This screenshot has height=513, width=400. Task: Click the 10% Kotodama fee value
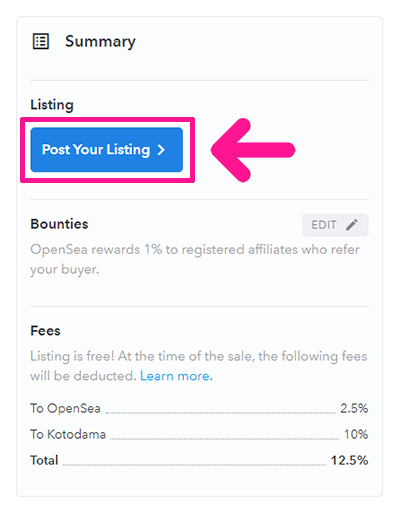(x=356, y=434)
